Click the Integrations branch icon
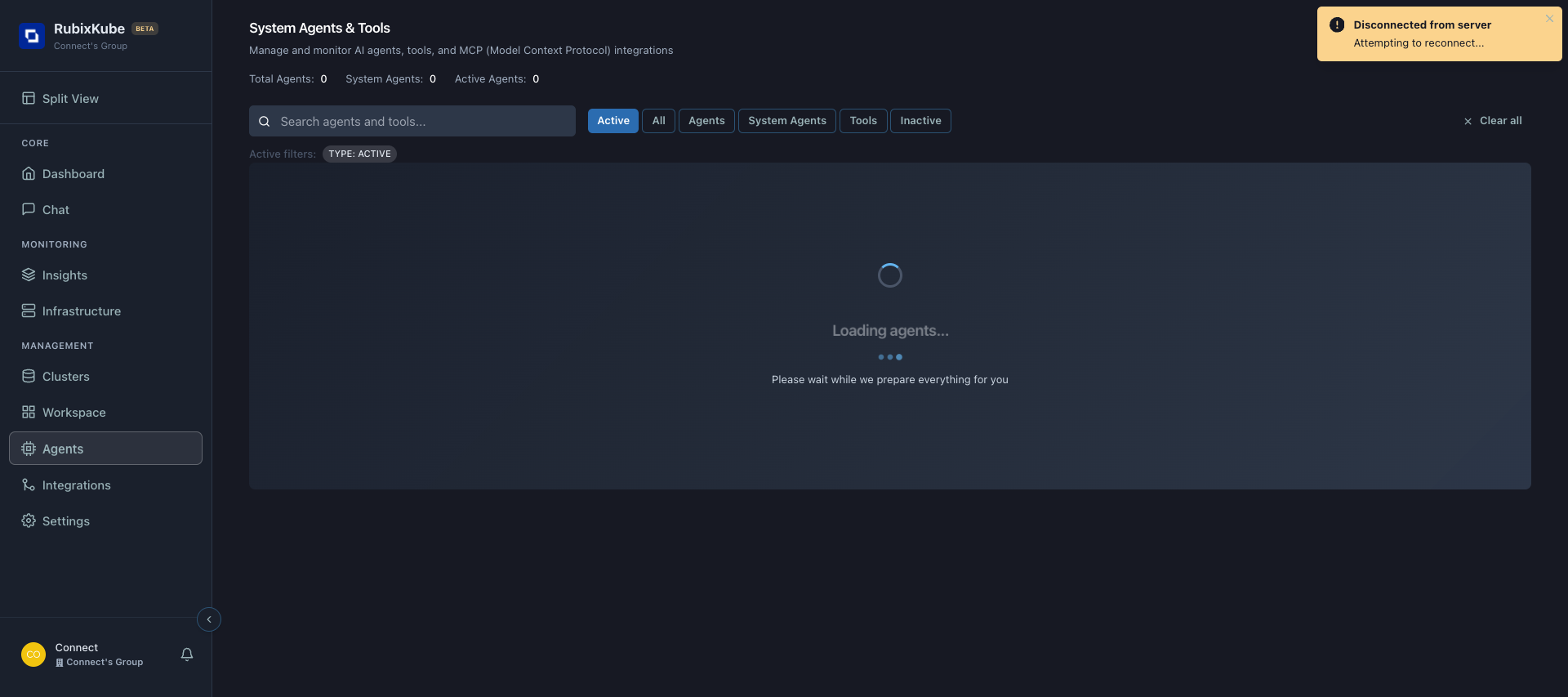 [29, 485]
